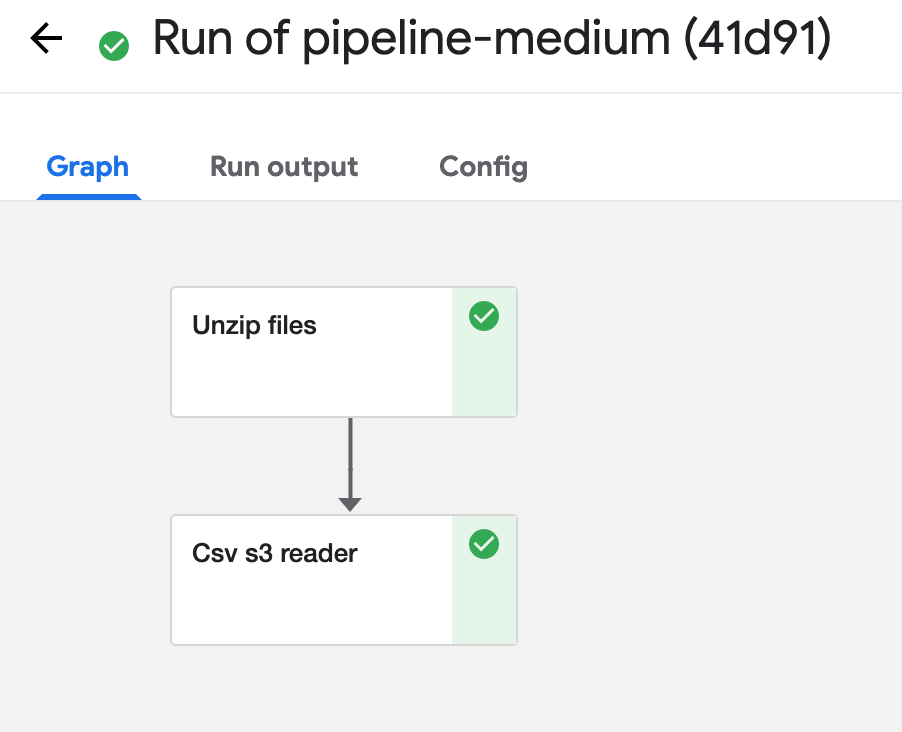Select the Graph tab
This screenshot has height=732, width=902.
(87, 167)
